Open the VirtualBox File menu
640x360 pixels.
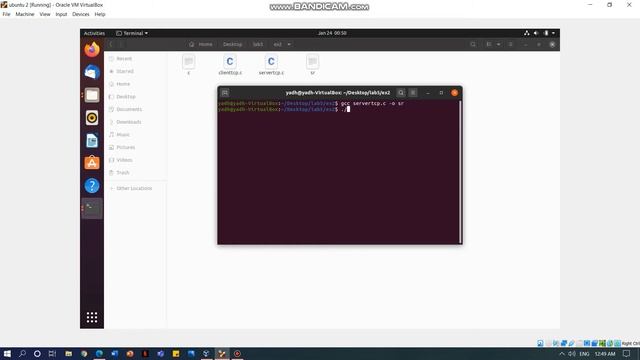7,14
